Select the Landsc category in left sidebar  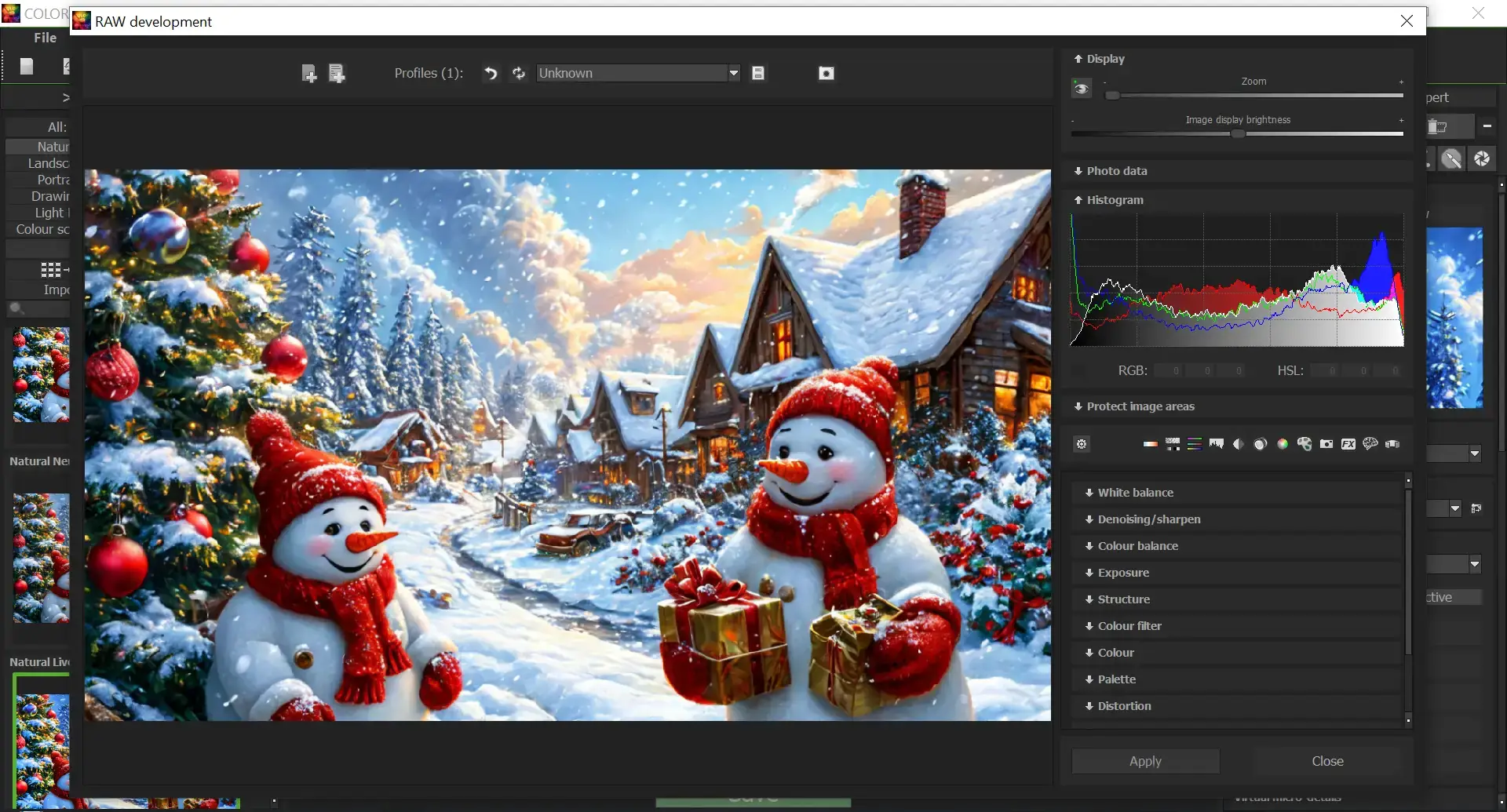[x=38, y=163]
